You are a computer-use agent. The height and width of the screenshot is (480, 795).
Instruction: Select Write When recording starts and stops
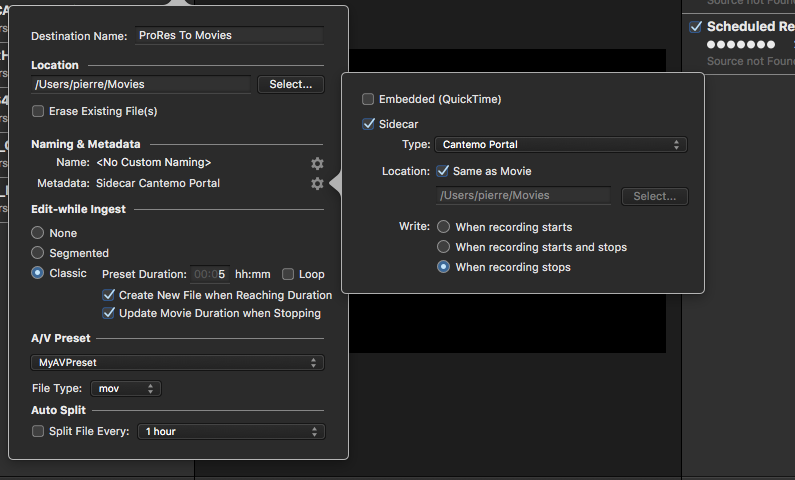[x=444, y=247]
